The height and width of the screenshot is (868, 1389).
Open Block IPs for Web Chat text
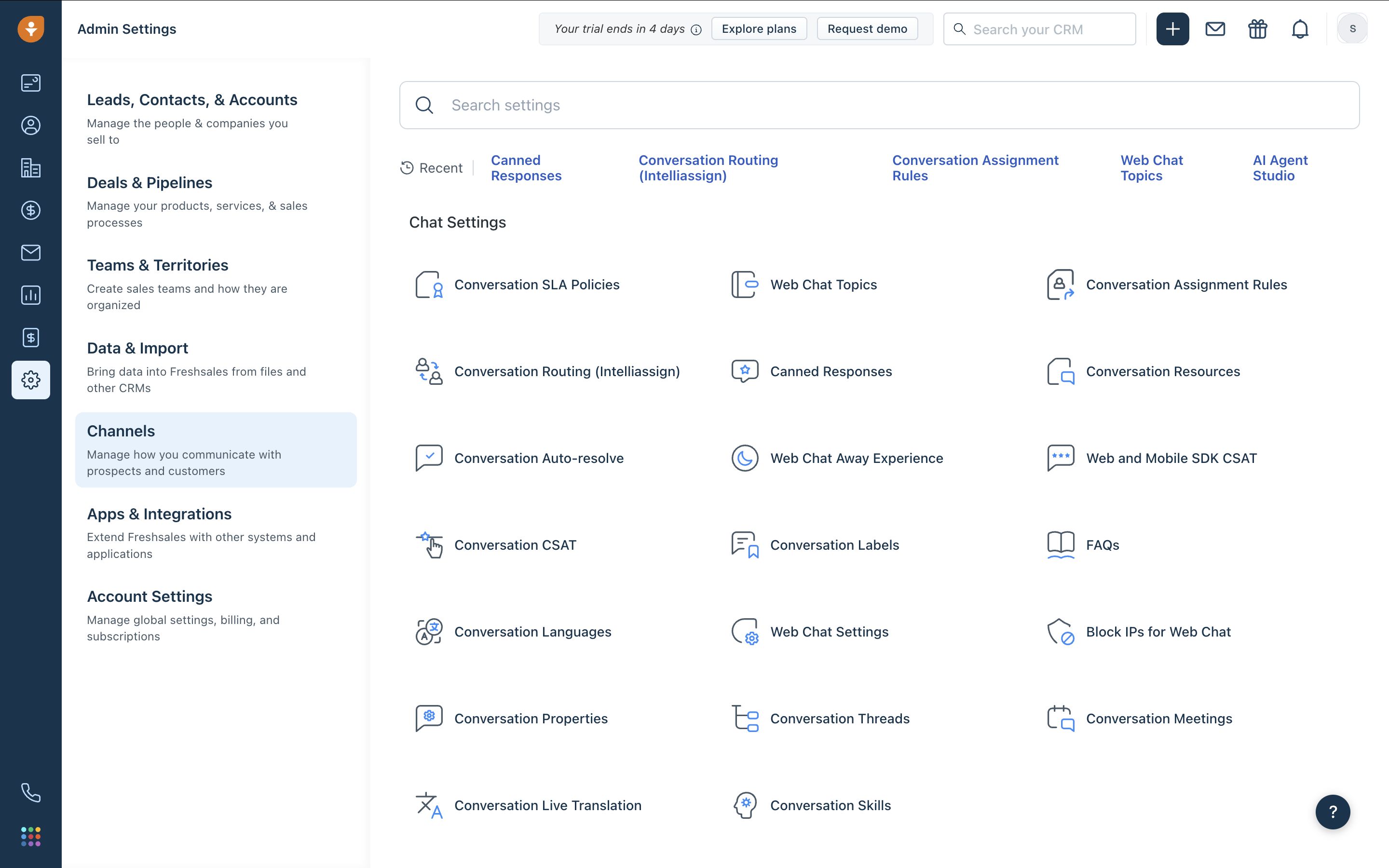click(x=1158, y=632)
